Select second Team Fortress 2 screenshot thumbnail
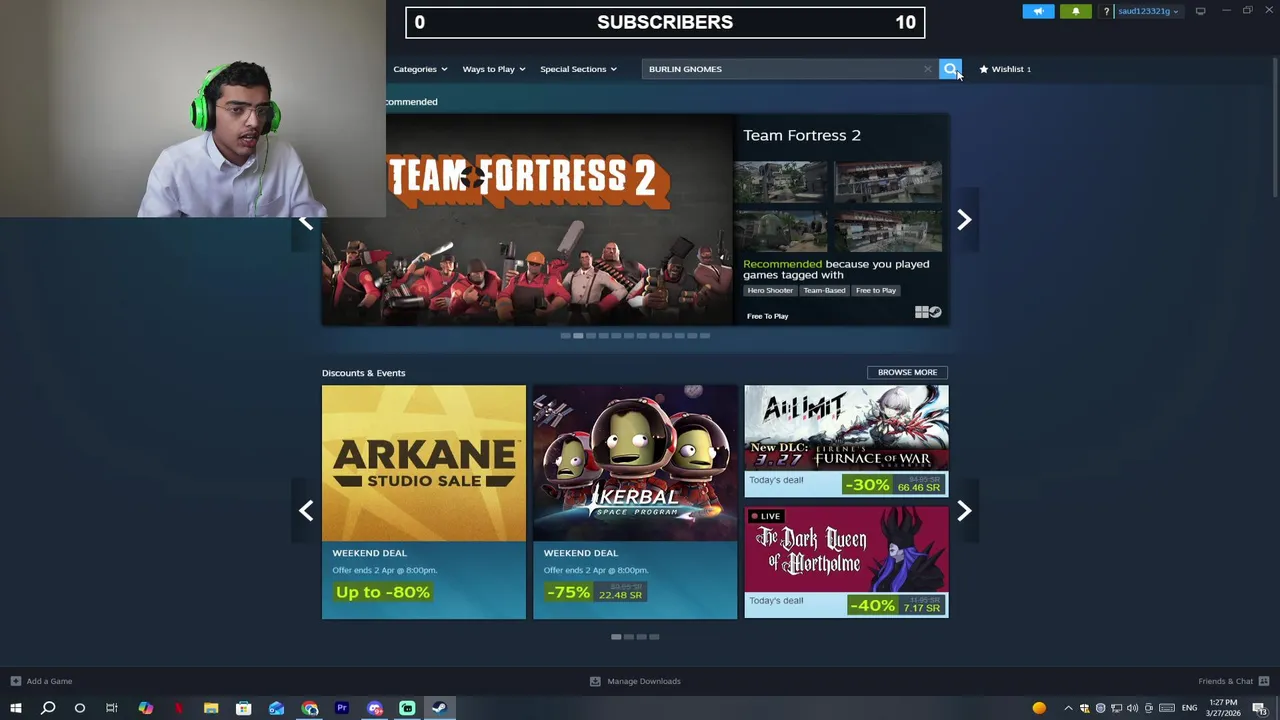The height and width of the screenshot is (720, 1280). 888,181
